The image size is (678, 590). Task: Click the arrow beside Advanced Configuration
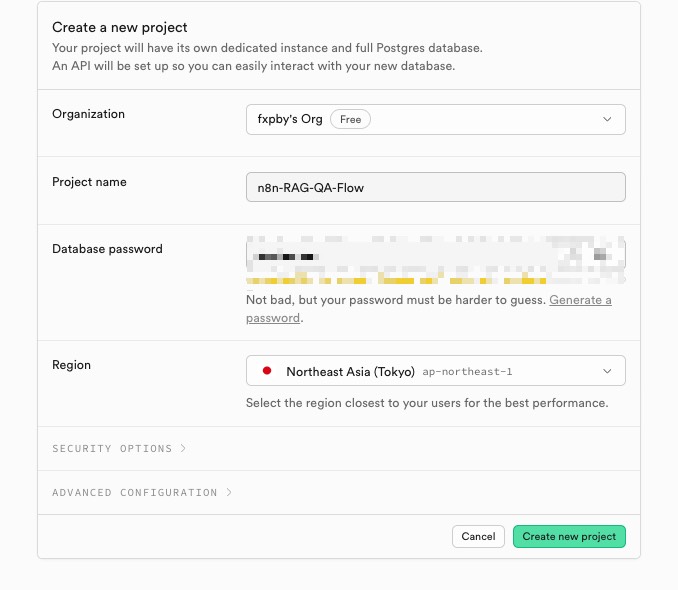(x=229, y=493)
